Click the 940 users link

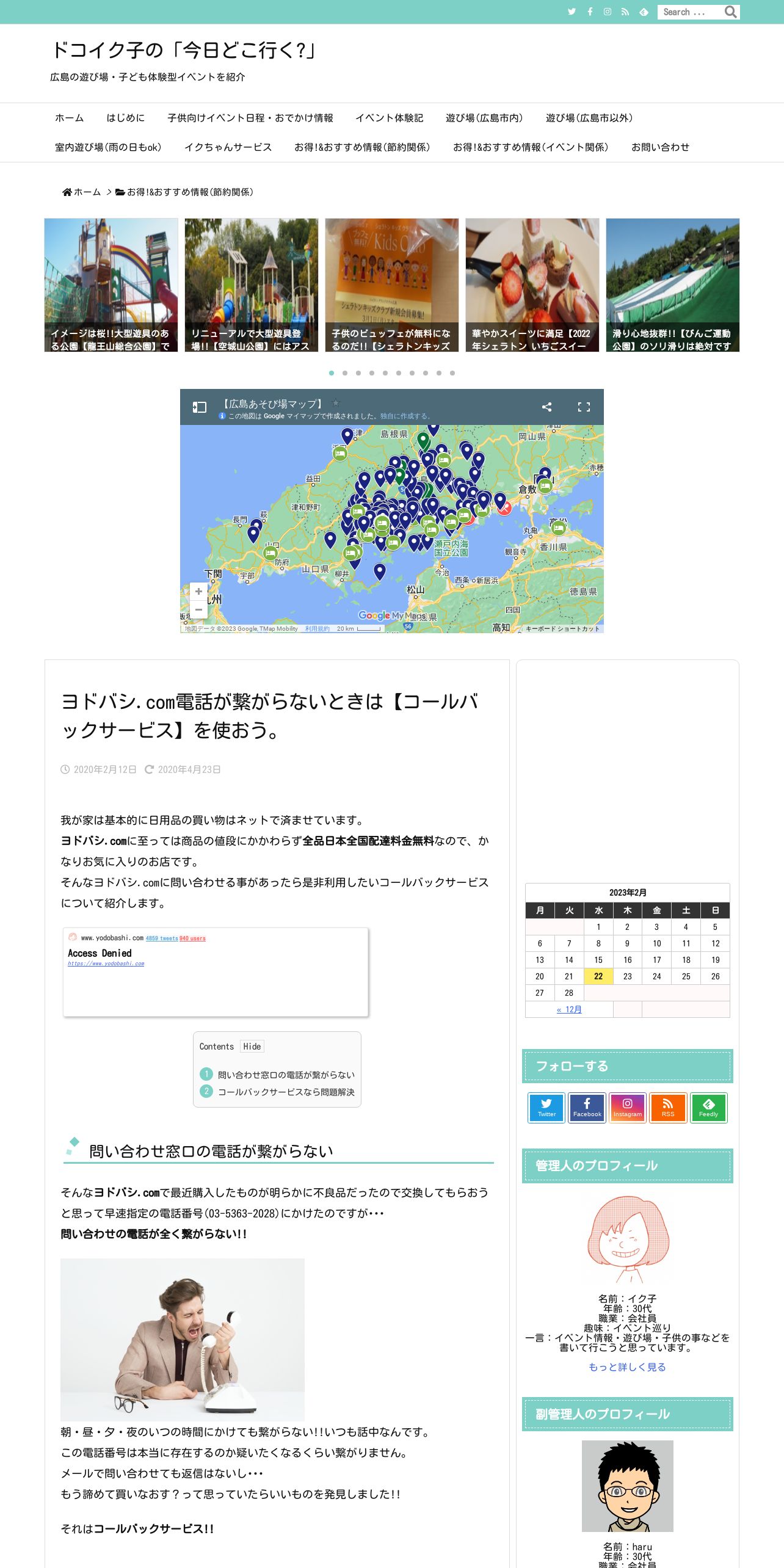[192, 938]
